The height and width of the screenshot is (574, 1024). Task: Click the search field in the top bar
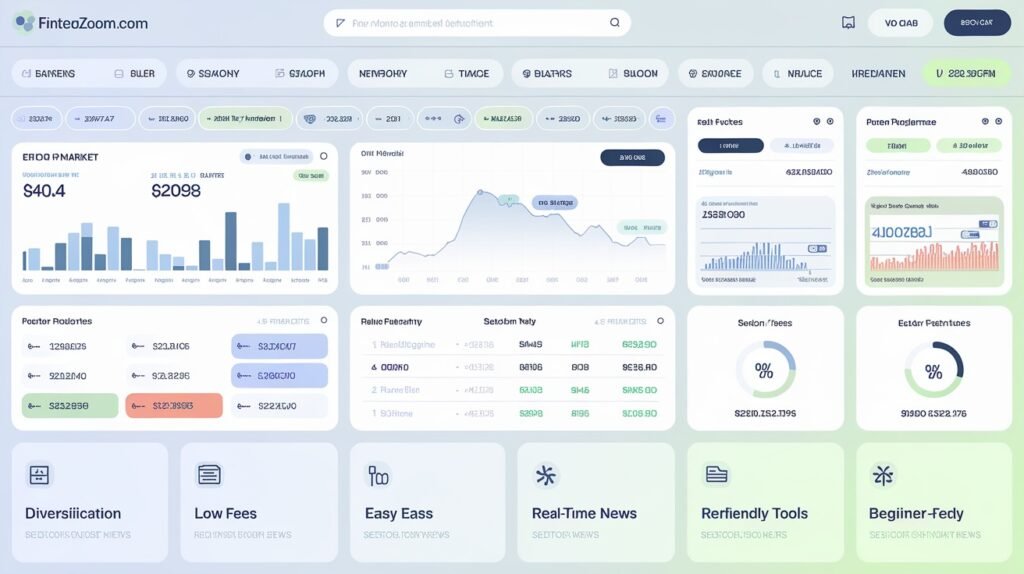pyautogui.click(x=477, y=23)
